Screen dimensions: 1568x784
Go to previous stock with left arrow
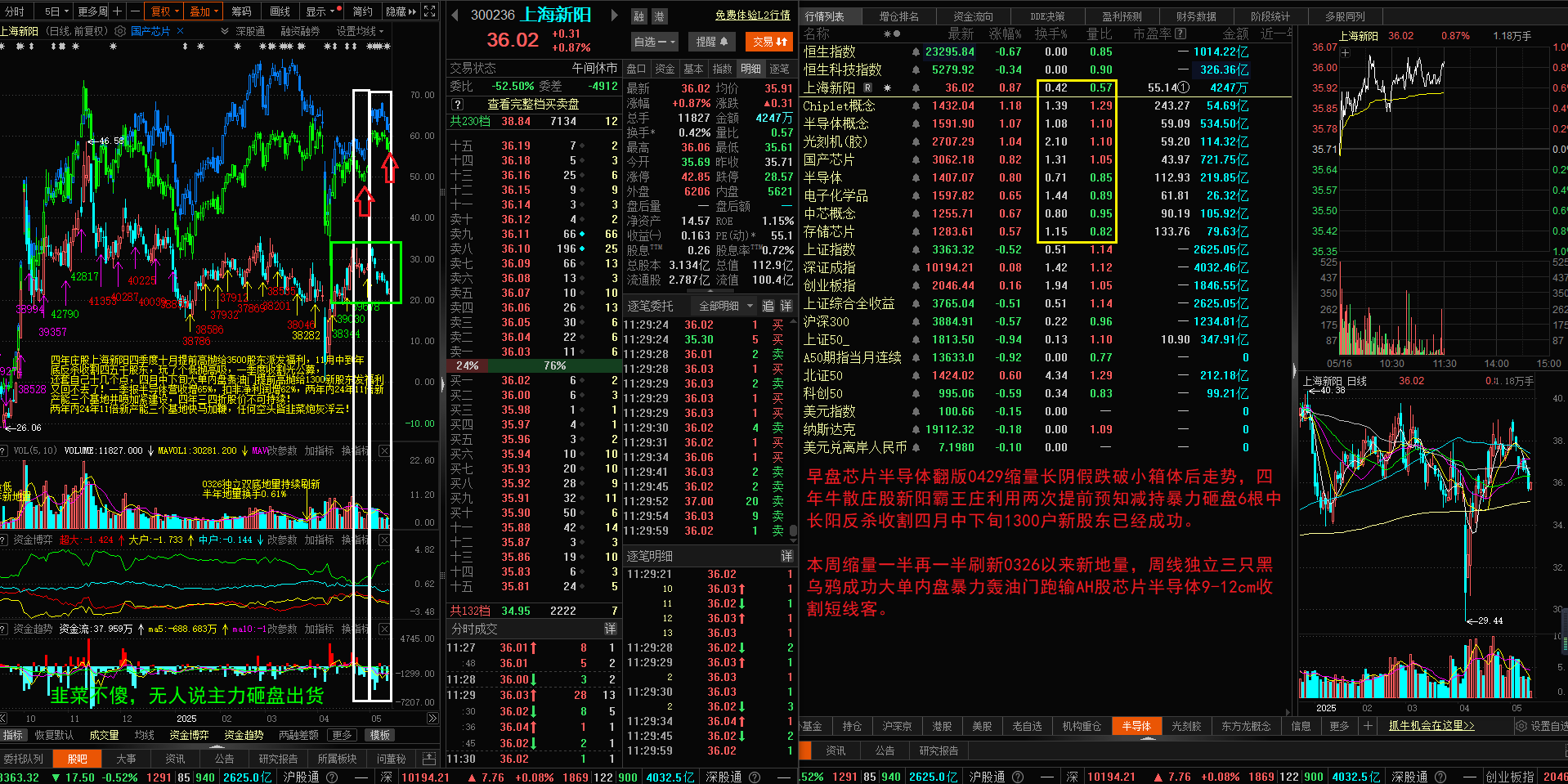tap(455, 15)
